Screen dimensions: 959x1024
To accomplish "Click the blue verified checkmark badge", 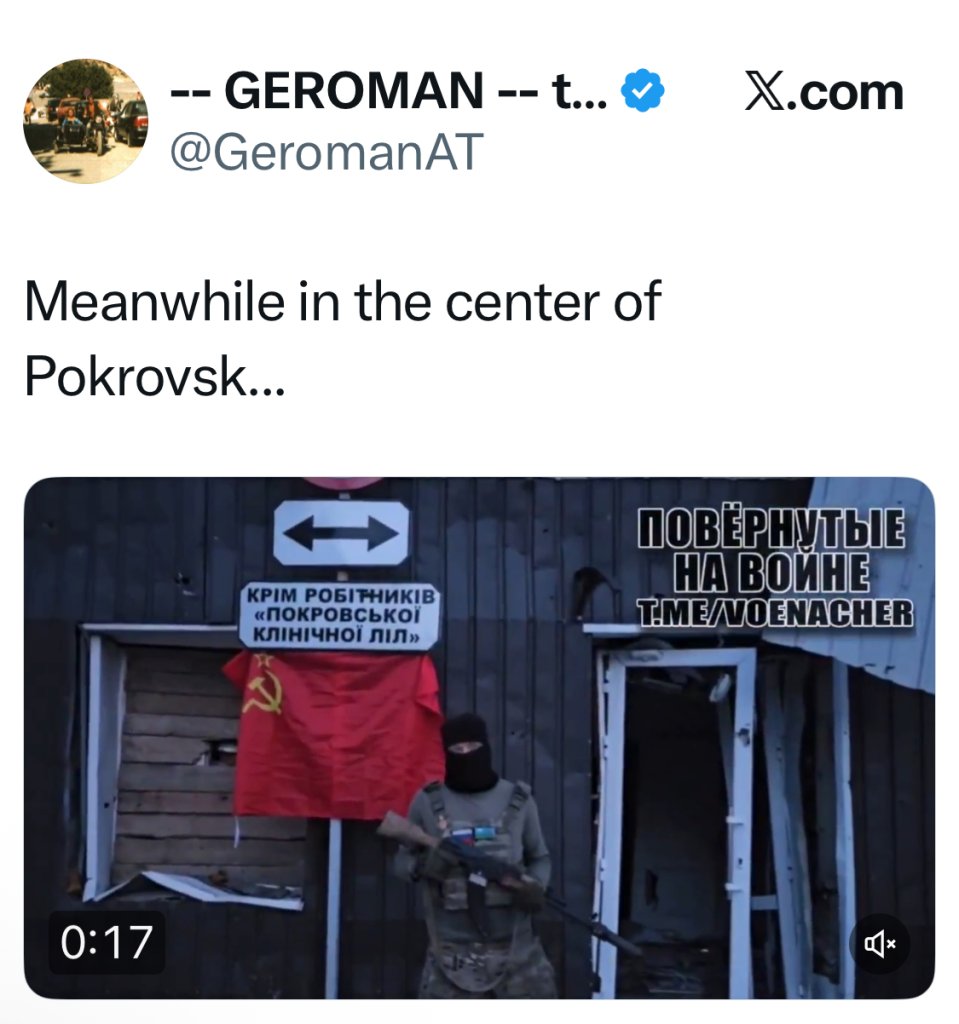I will 642,90.
